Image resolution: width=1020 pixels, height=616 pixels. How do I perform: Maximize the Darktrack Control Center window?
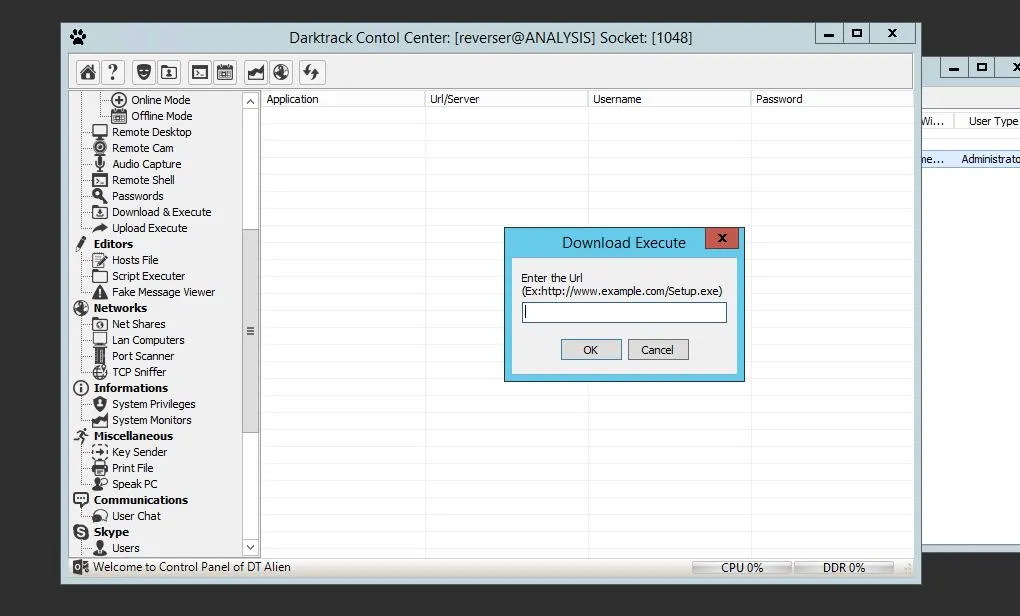click(857, 33)
